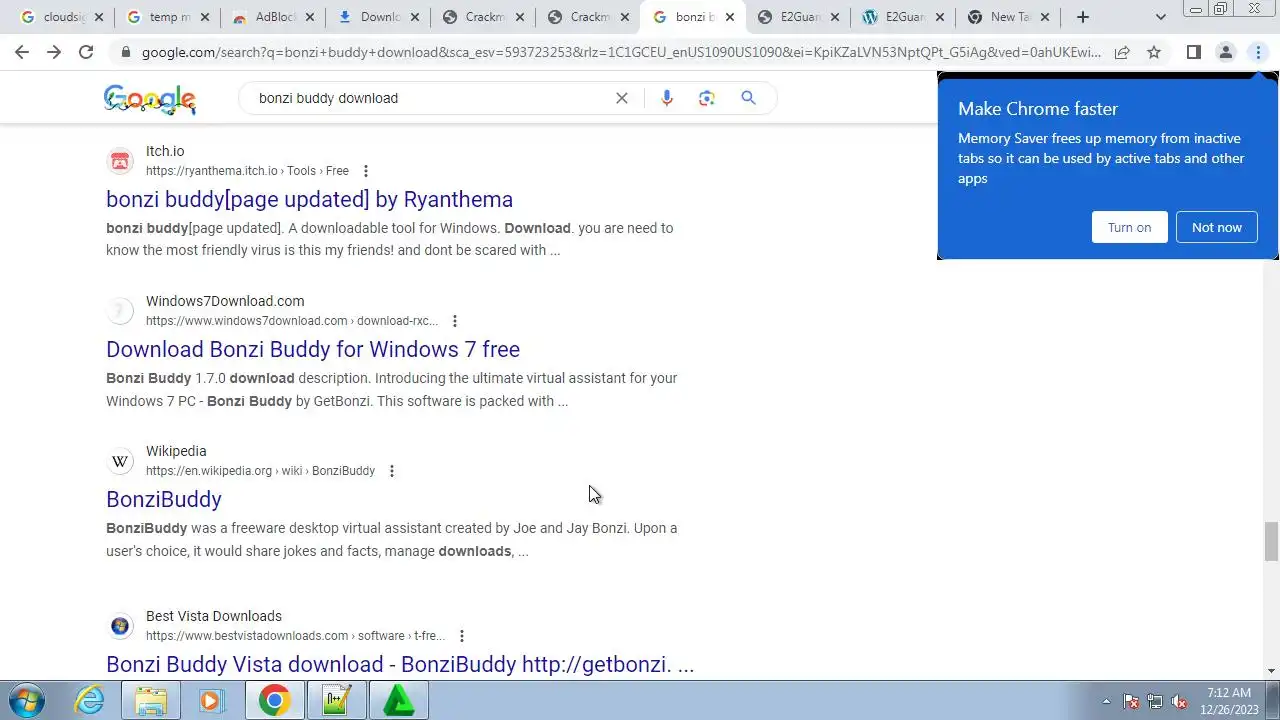Launch Internet Explorer from the taskbar
The height and width of the screenshot is (720, 1280).
click(x=89, y=701)
